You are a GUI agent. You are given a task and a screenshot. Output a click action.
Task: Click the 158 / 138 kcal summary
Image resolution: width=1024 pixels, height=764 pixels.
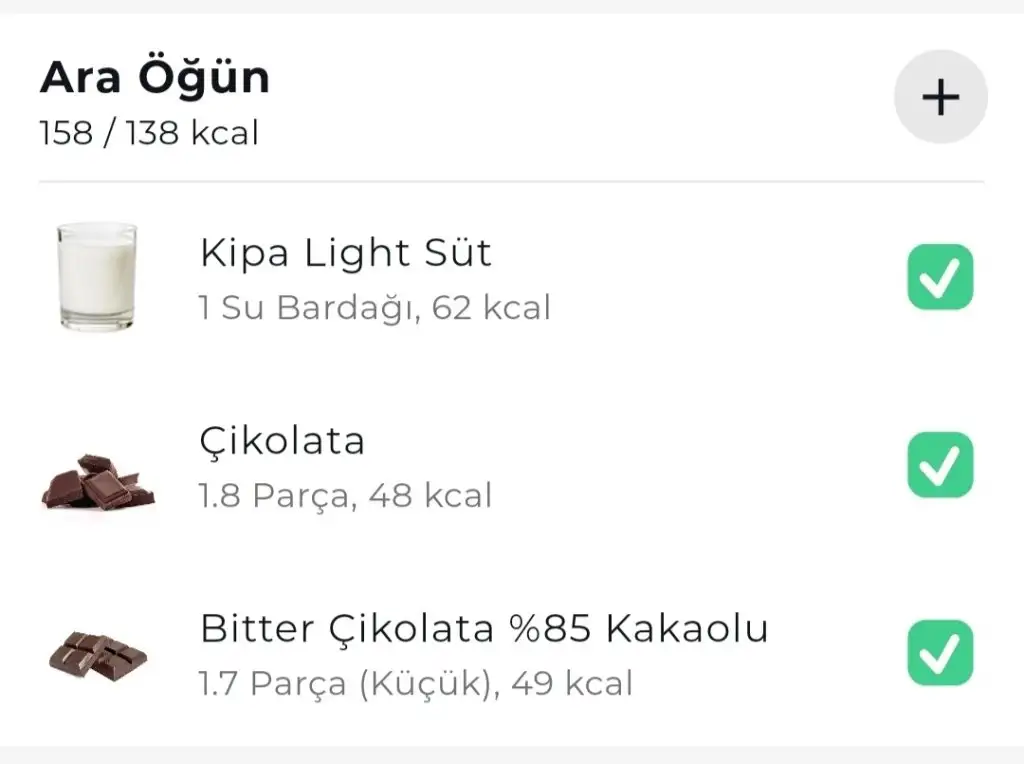(x=148, y=133)
